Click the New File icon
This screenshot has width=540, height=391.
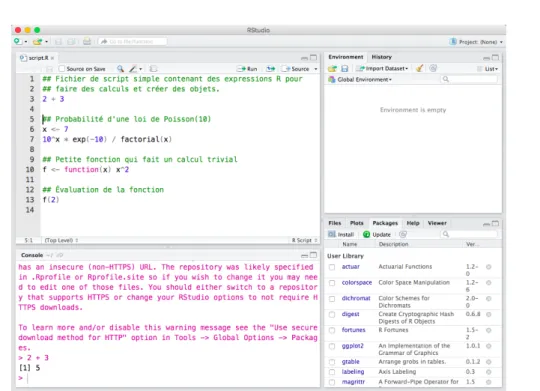[x=17, y=41]
